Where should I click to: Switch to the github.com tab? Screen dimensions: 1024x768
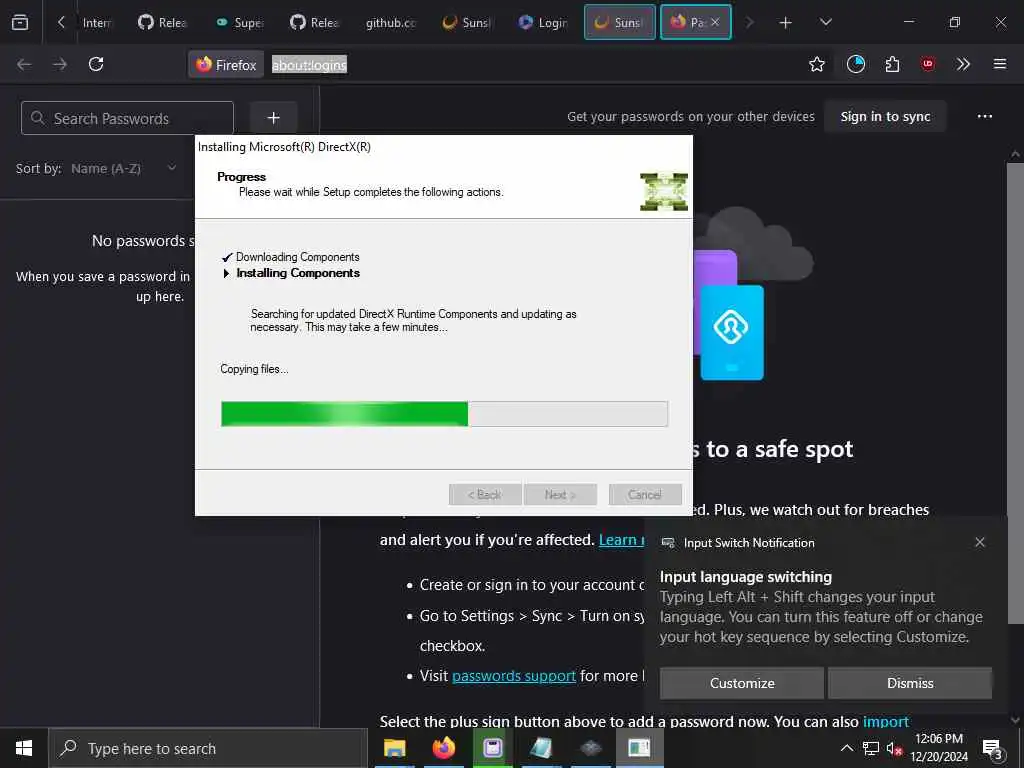391,22
